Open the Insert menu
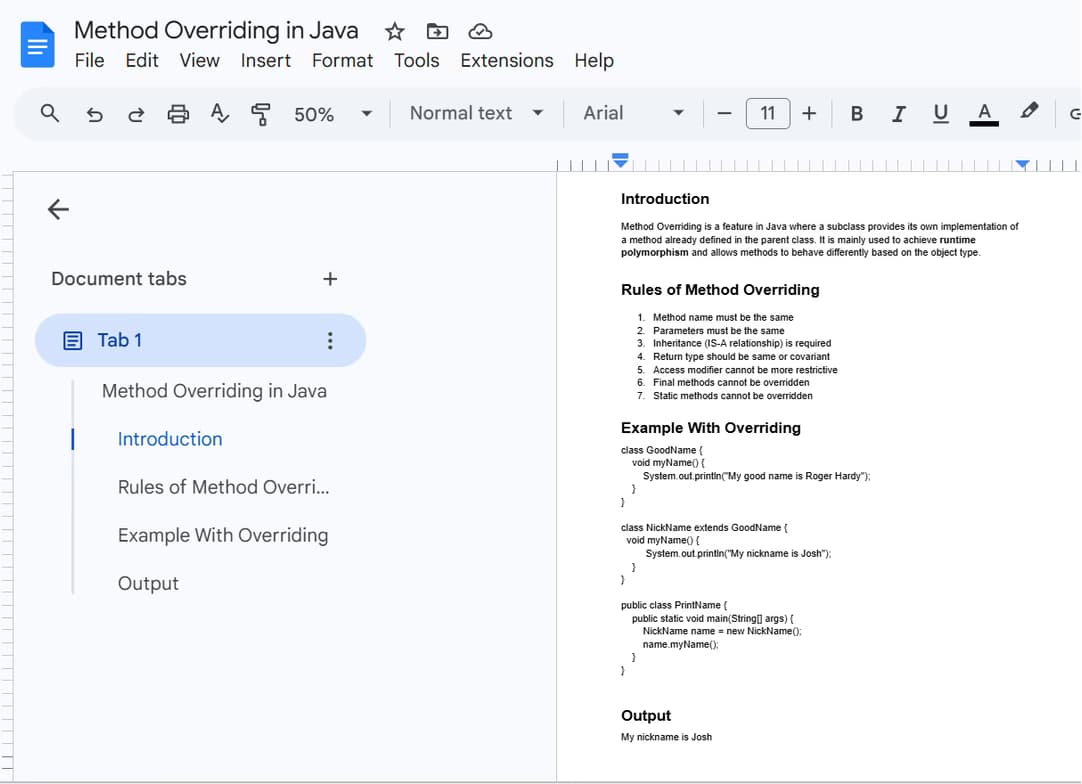1082x784 pixels. pyautogui.click(x=266, y=61)
